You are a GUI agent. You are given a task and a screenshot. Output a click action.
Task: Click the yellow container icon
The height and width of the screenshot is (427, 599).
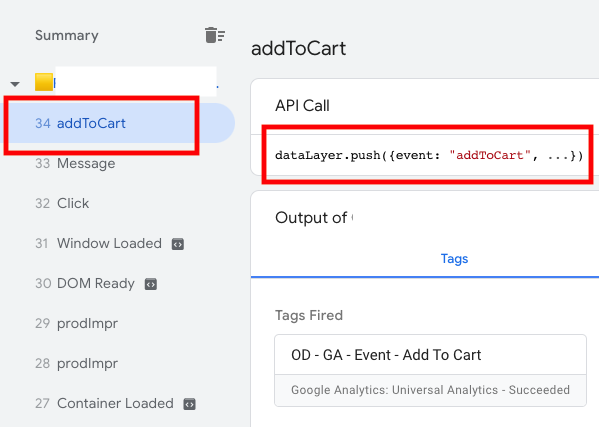44,82
